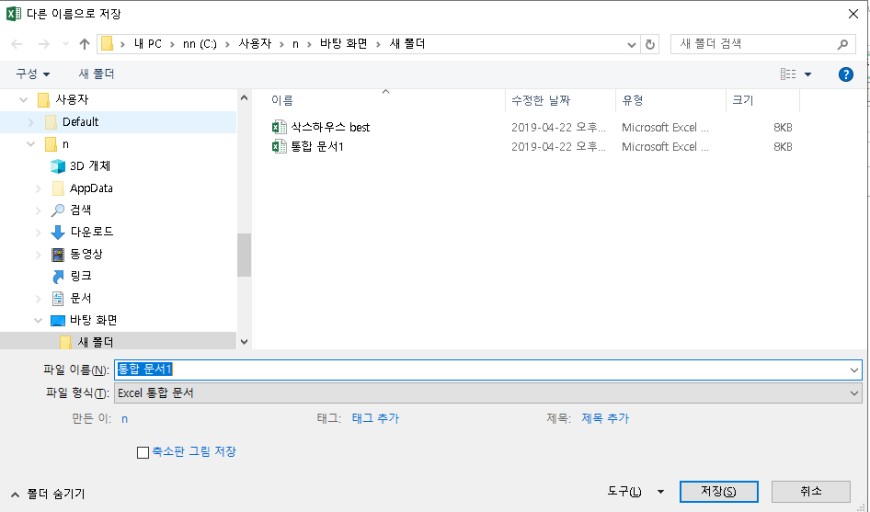This screenshot has width=870, height=512.
Task: Go back using the left arrow
Action: (x=17, y=44)
